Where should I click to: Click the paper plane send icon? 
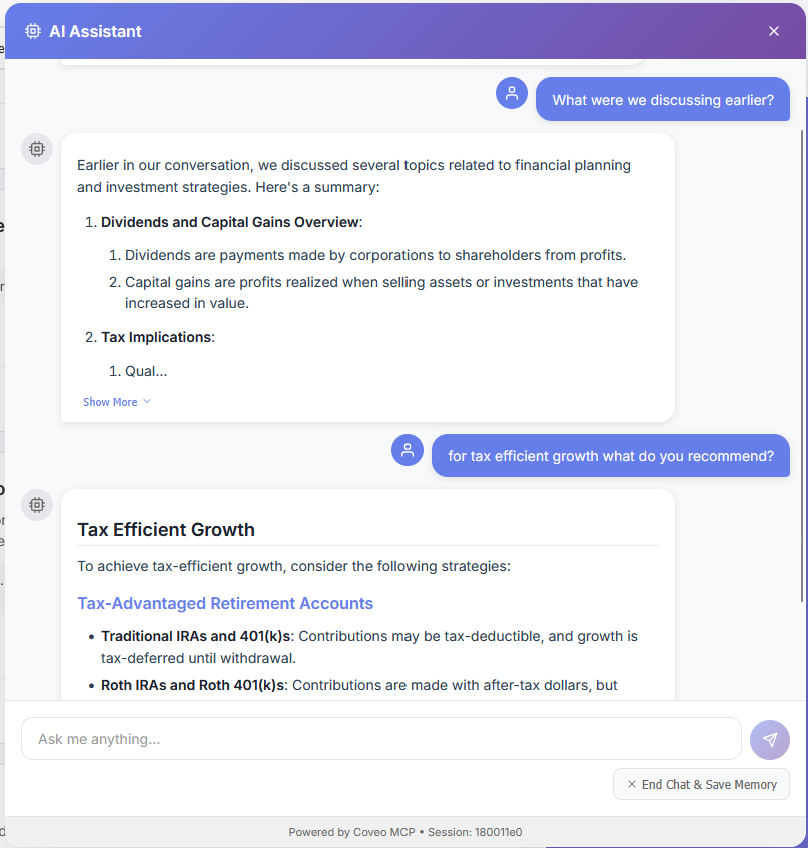(x=769, y=739)
